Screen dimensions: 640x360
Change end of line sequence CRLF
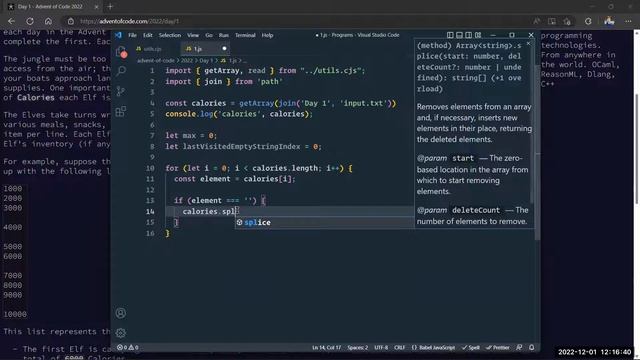click(400, 347)
